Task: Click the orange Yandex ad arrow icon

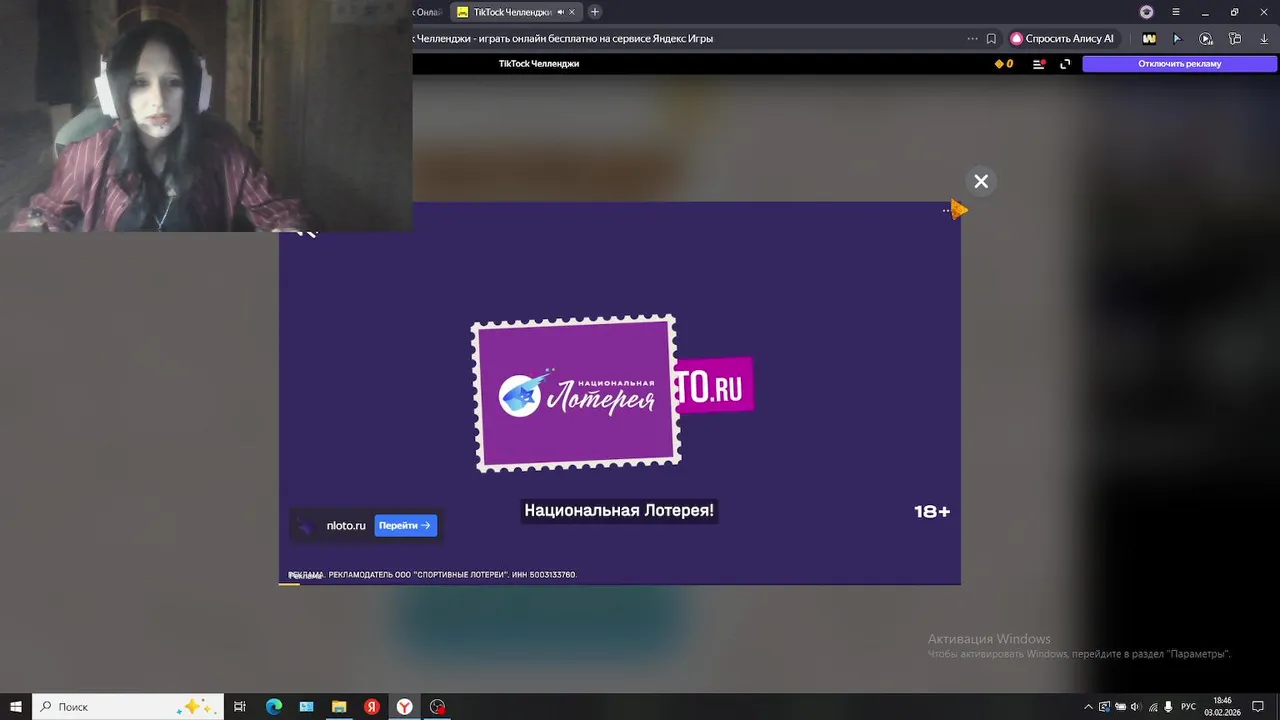Action: pos(959,209)
